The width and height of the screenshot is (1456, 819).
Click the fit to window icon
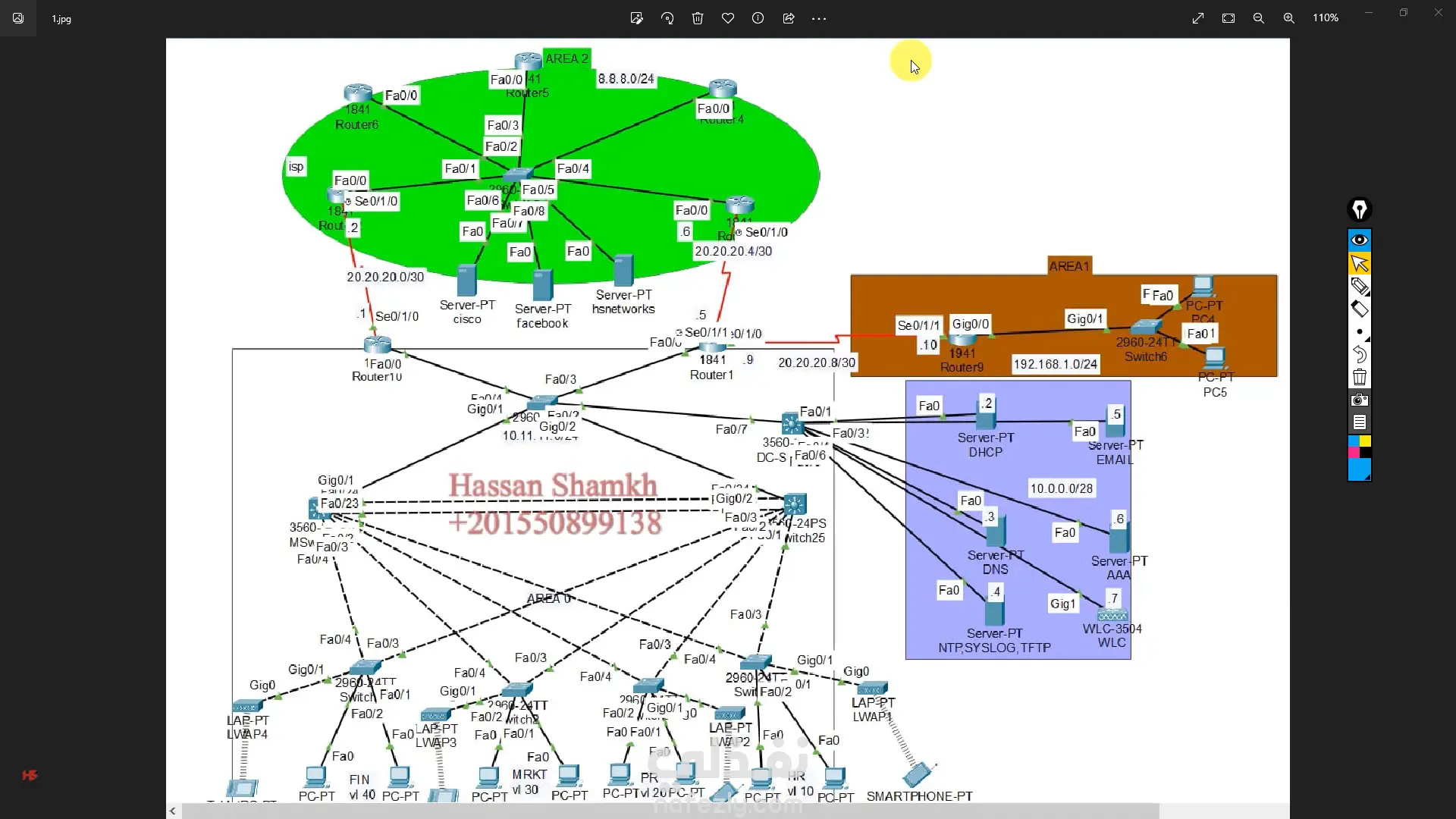point(1228,18)
